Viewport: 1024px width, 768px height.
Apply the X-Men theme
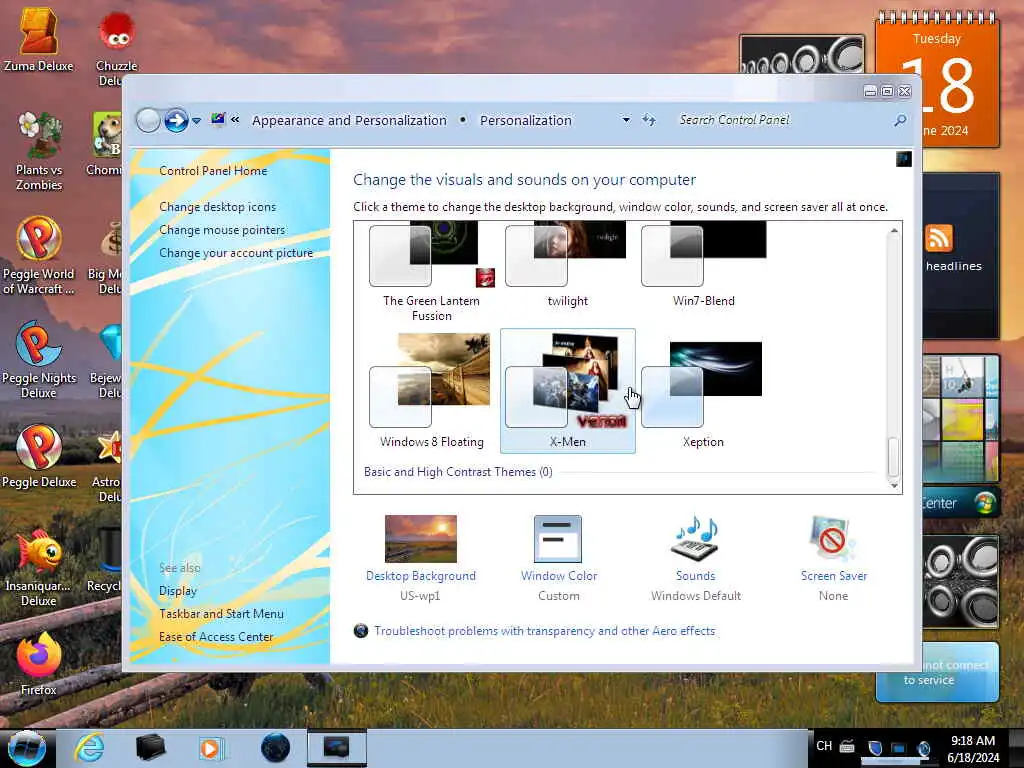pos(568,391)
